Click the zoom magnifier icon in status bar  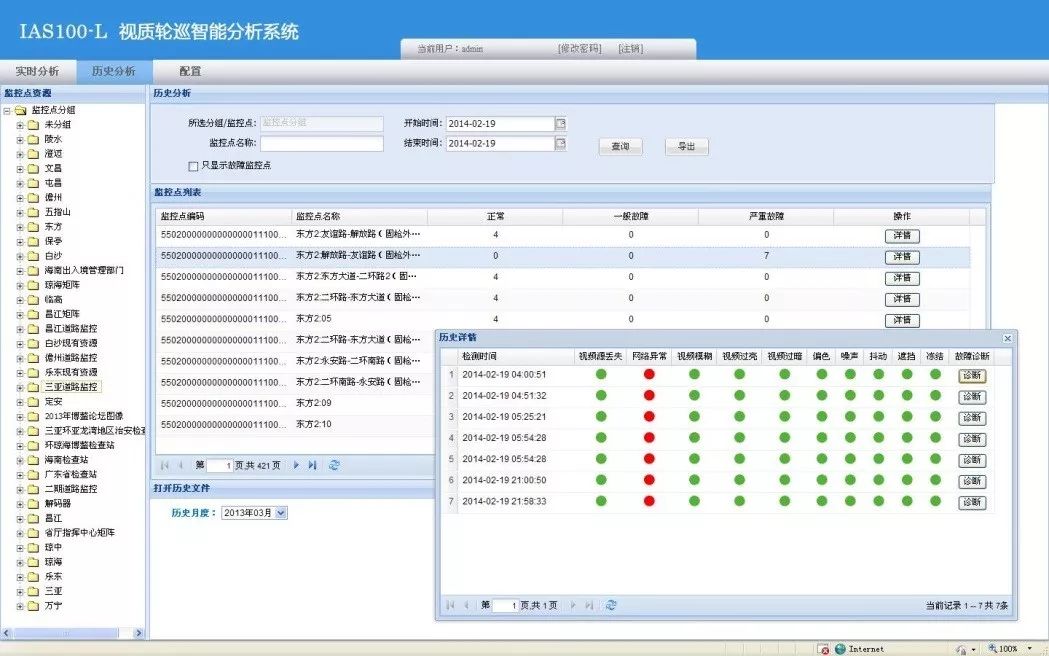[x=993, y=649]
